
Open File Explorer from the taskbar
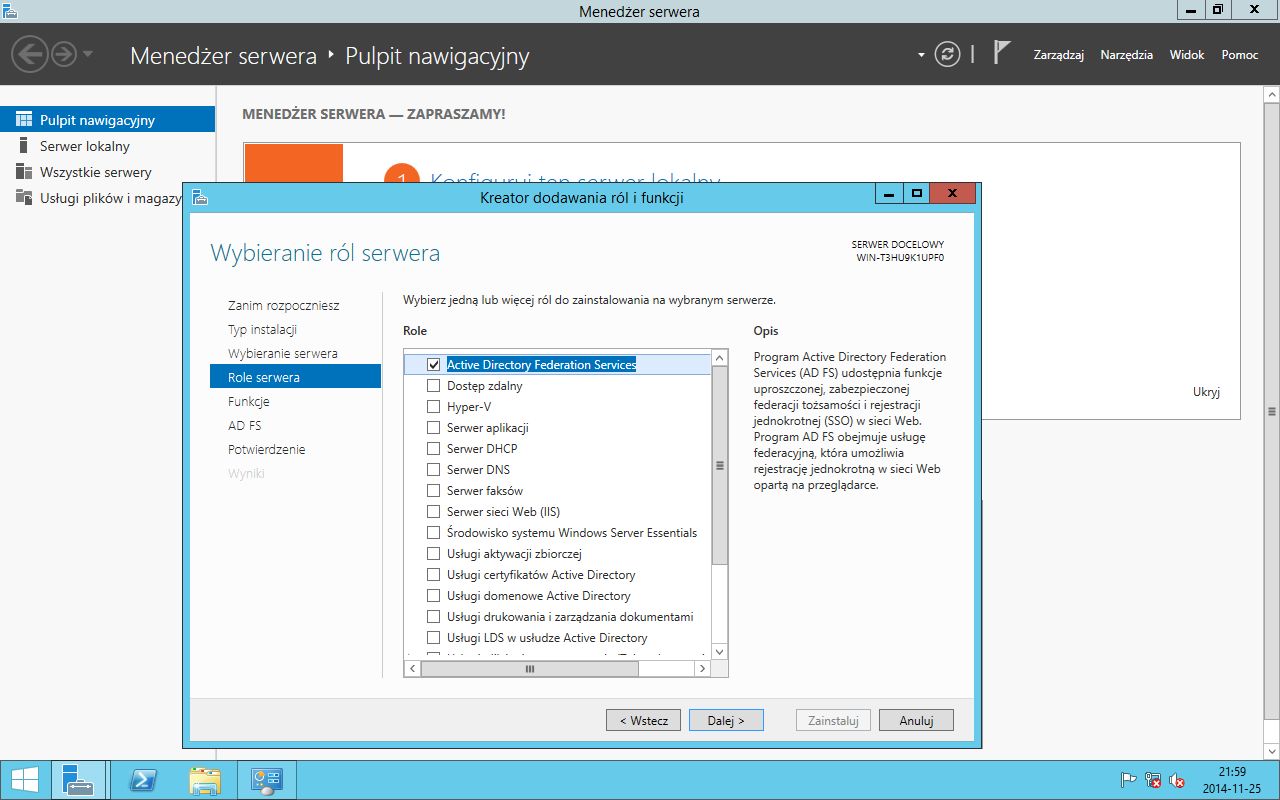coord(205,780)
